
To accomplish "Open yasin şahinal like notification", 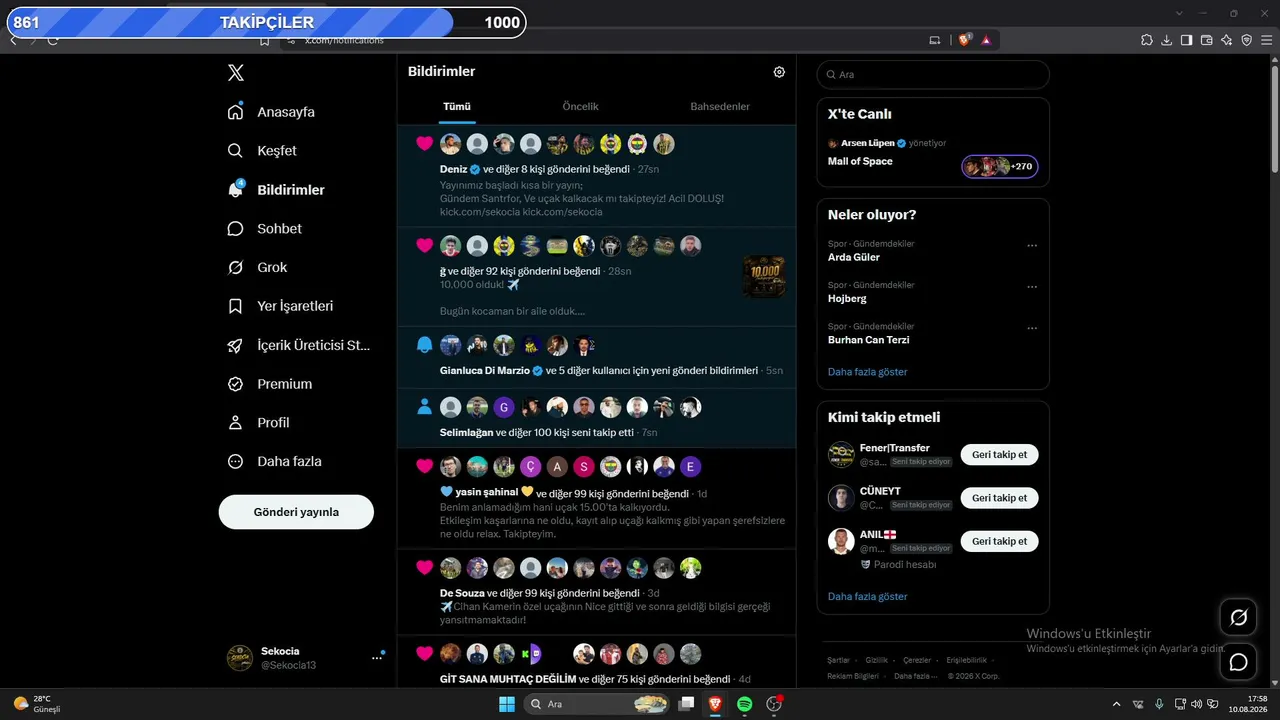I will pyautogui.click(x=596, y=498).
